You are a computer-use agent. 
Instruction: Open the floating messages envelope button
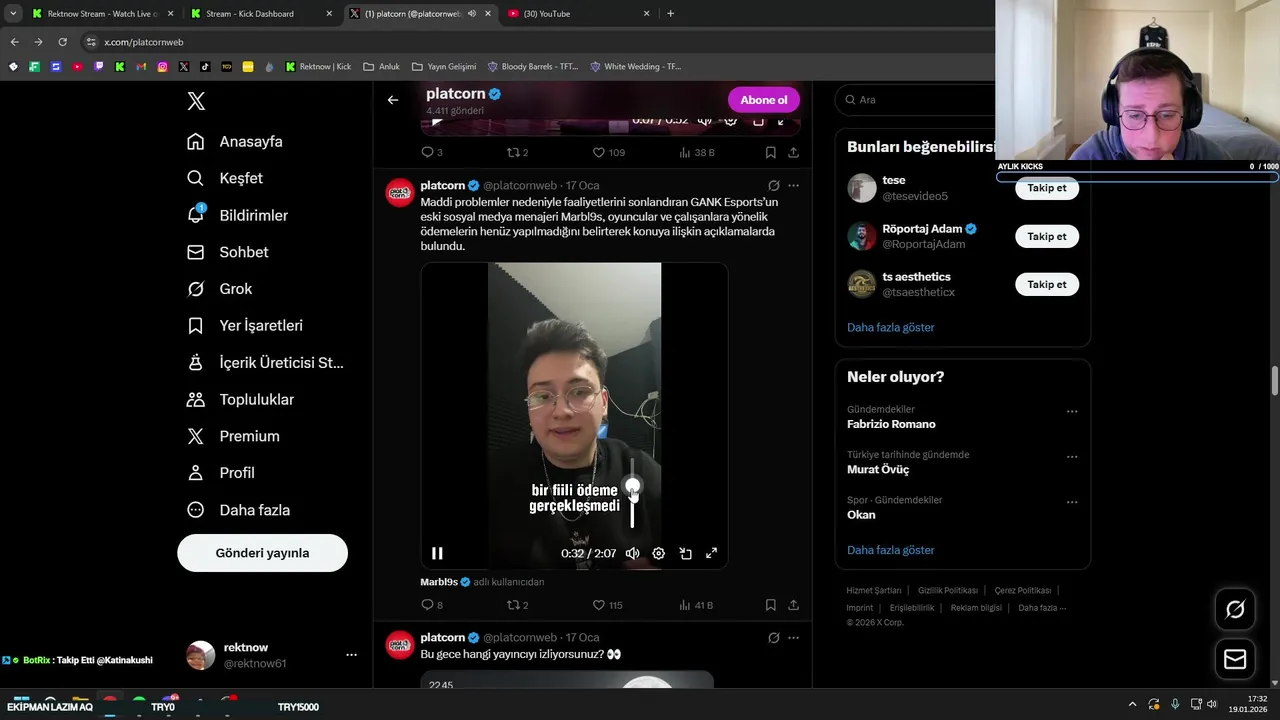[1235, 659]
